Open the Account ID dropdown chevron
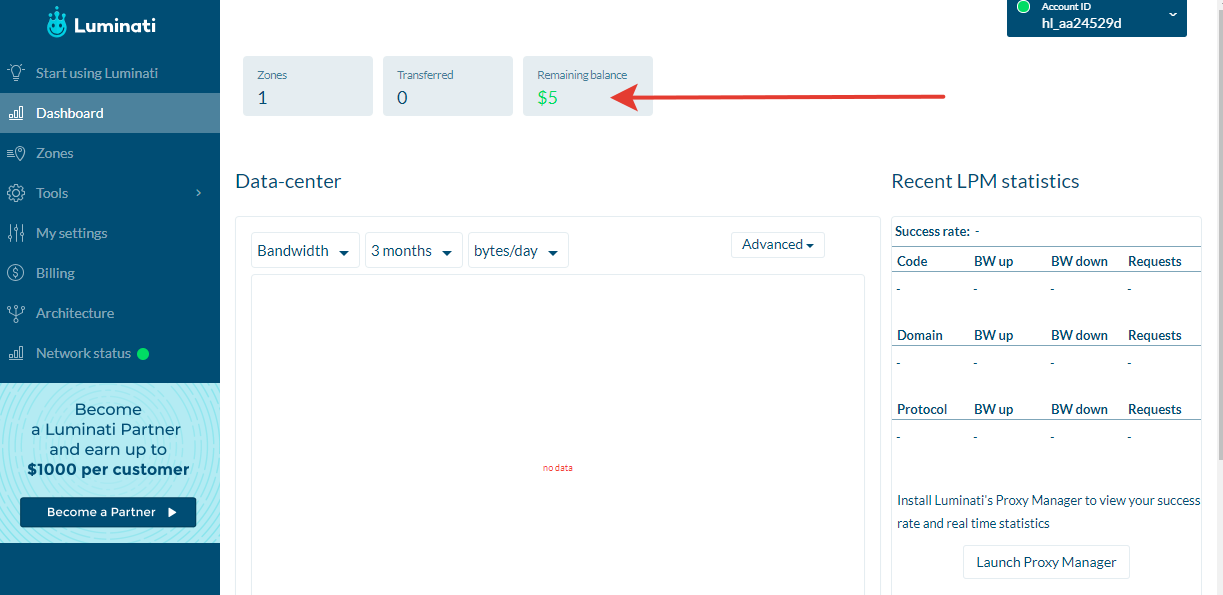The height and width of the screenshot is (595, 1223). coord(1173,14)
